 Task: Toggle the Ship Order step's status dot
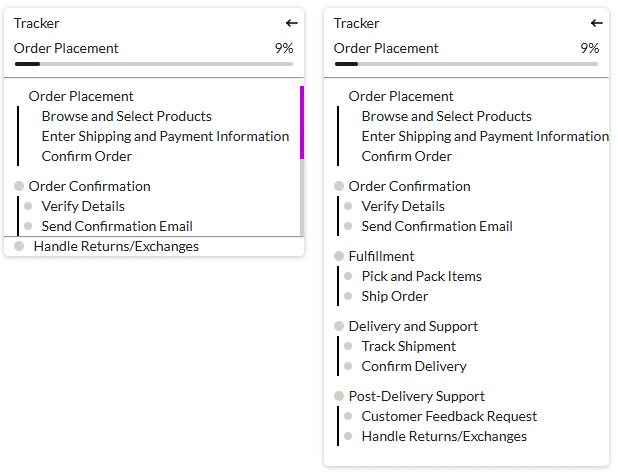(349, 297)
